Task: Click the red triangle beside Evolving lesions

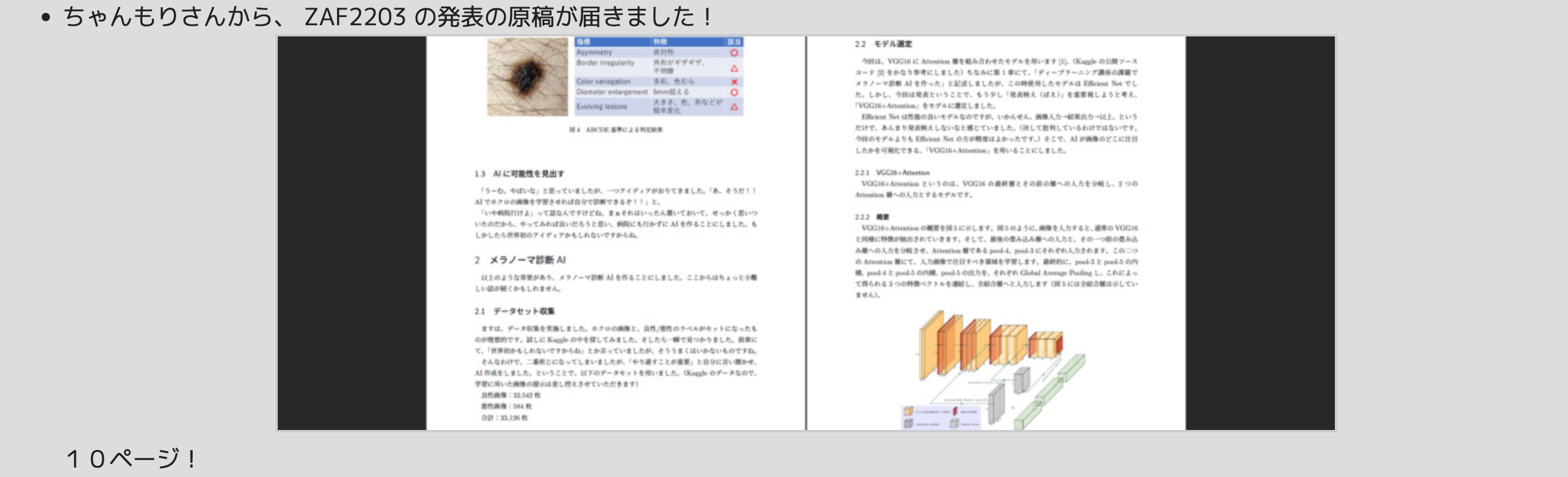Action: pyautogui.click(x=734, y=108)
